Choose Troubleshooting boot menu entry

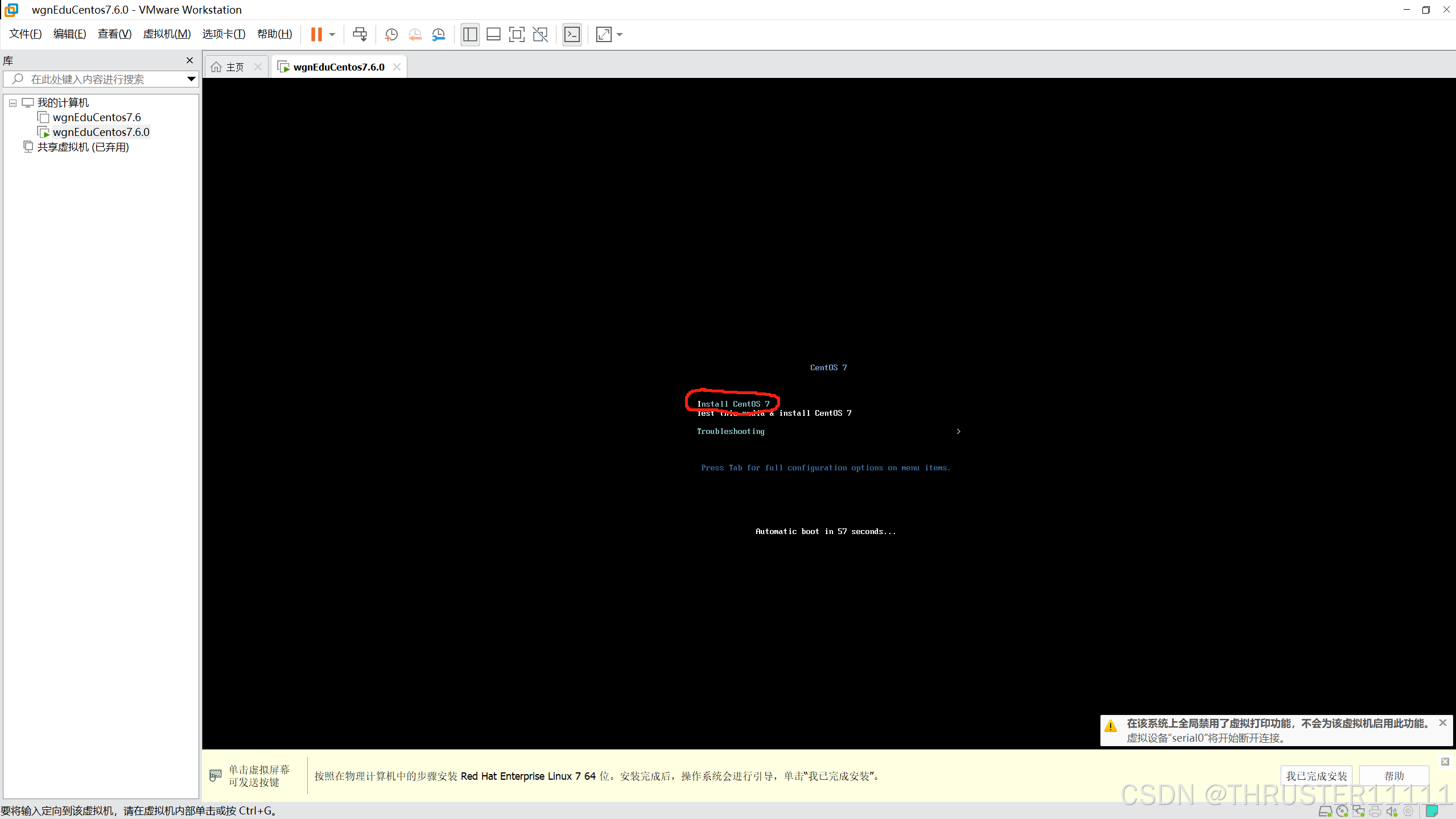731,431
